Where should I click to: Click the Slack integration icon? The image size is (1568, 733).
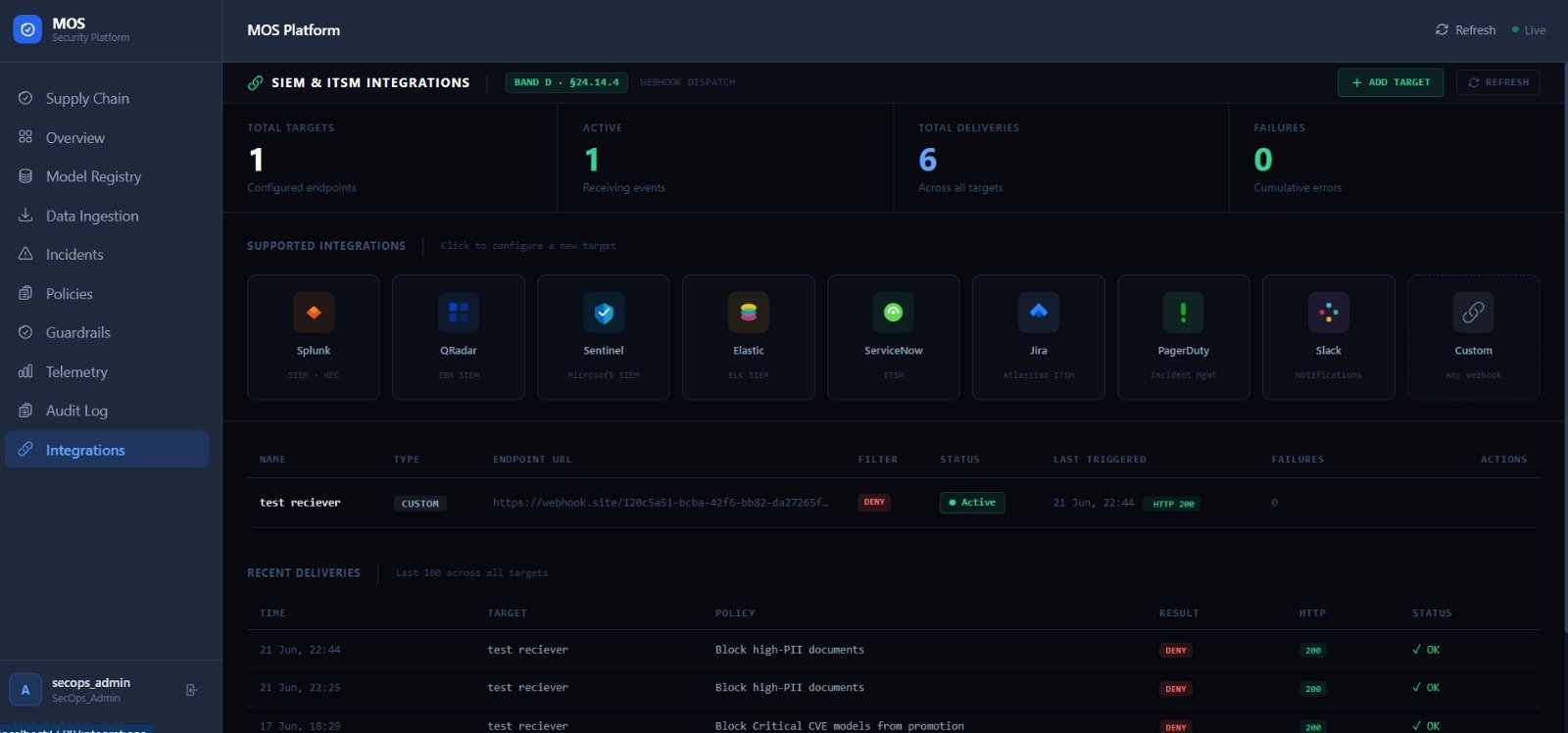1329,313
